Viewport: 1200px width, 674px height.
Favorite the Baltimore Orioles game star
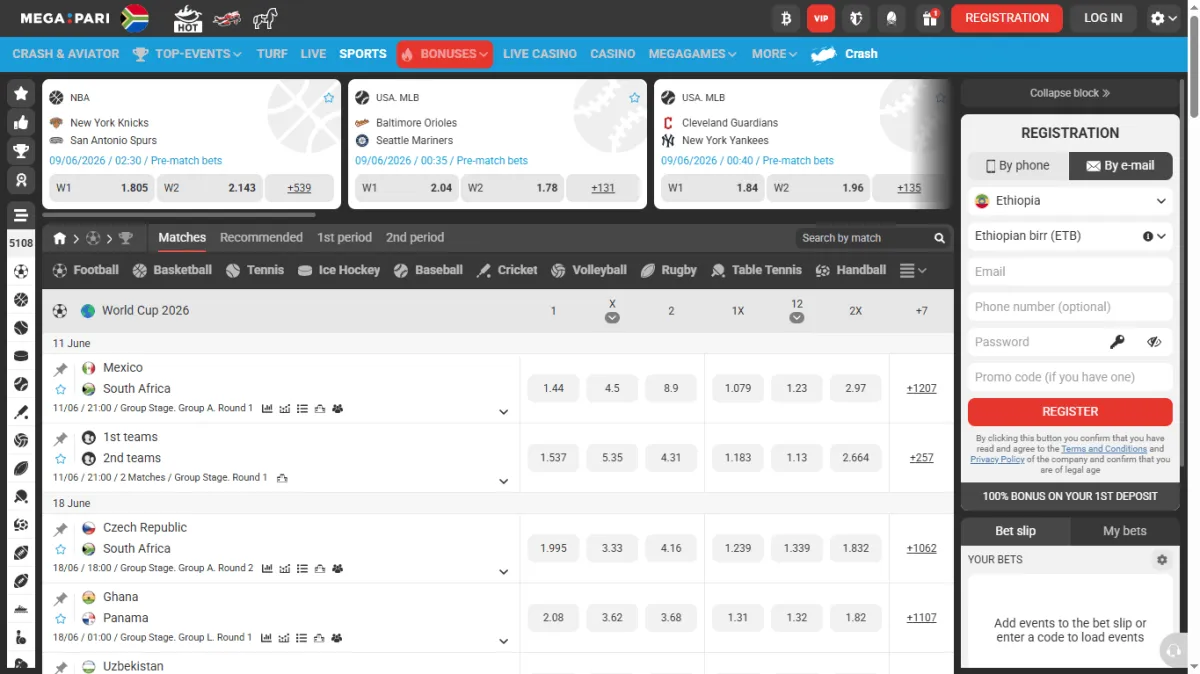[x=634, y=98]
